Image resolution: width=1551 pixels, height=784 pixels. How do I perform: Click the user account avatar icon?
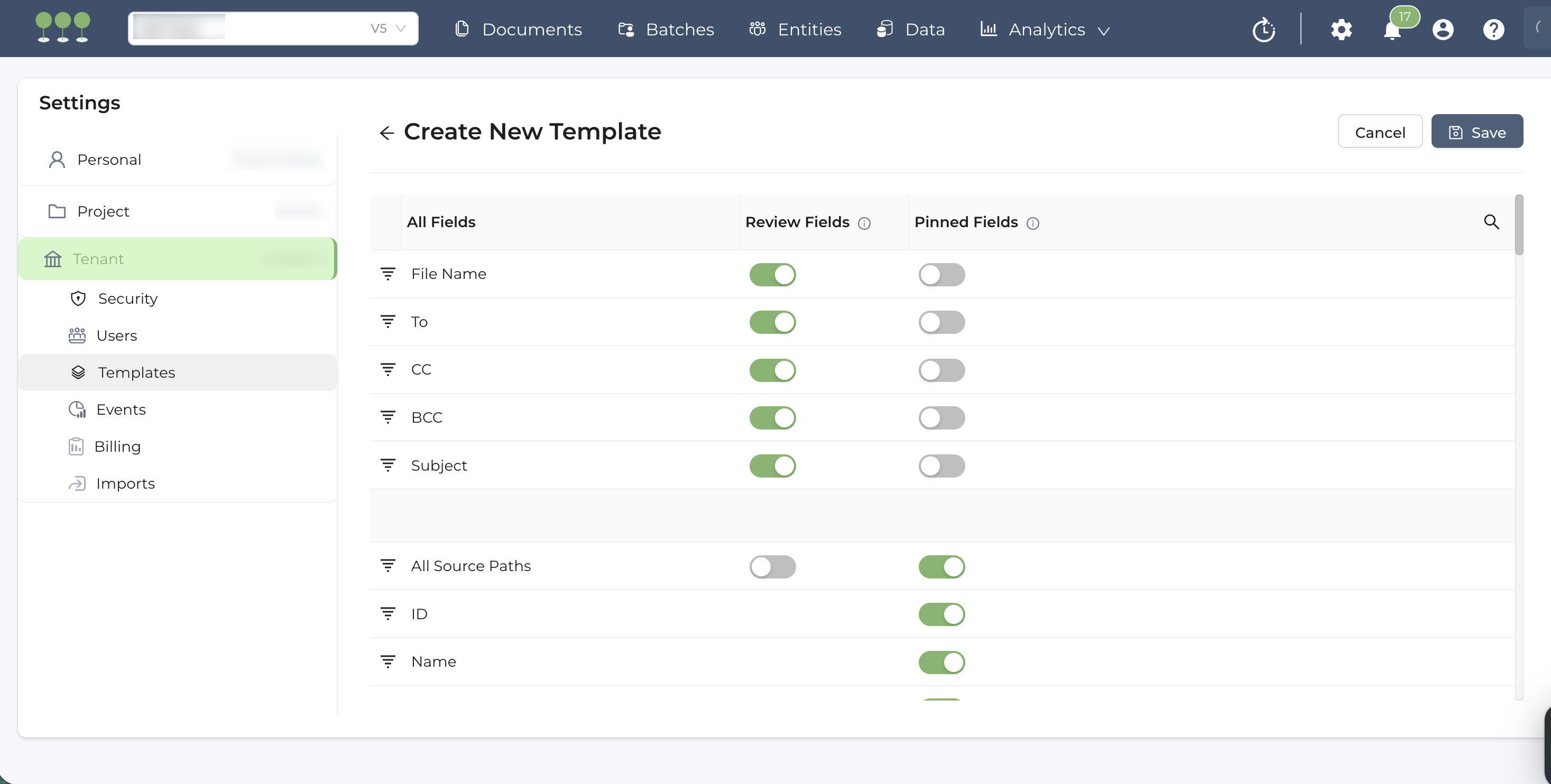[1443, 30]
